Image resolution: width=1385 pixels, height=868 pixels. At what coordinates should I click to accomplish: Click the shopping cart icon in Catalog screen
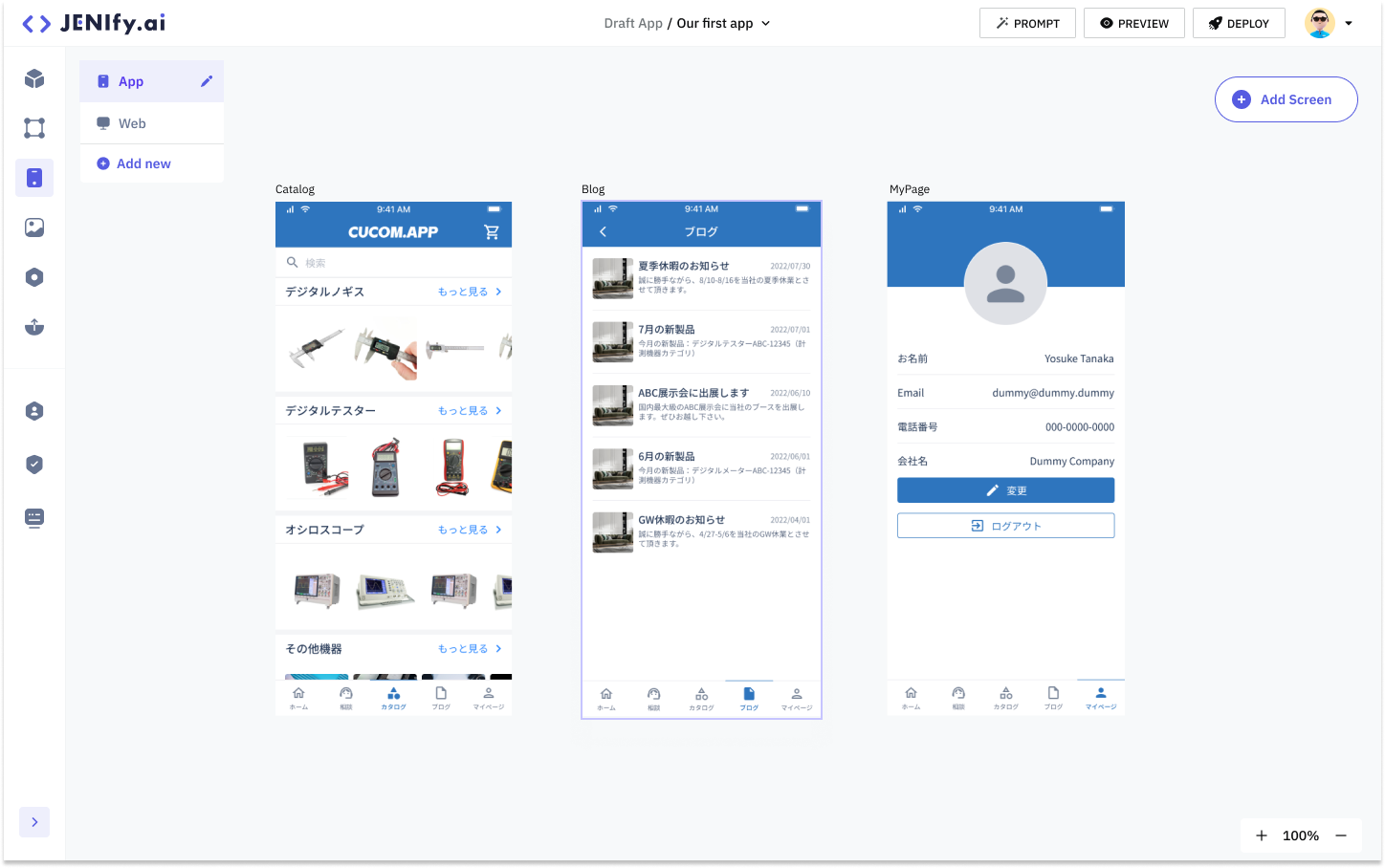[492, 231]
